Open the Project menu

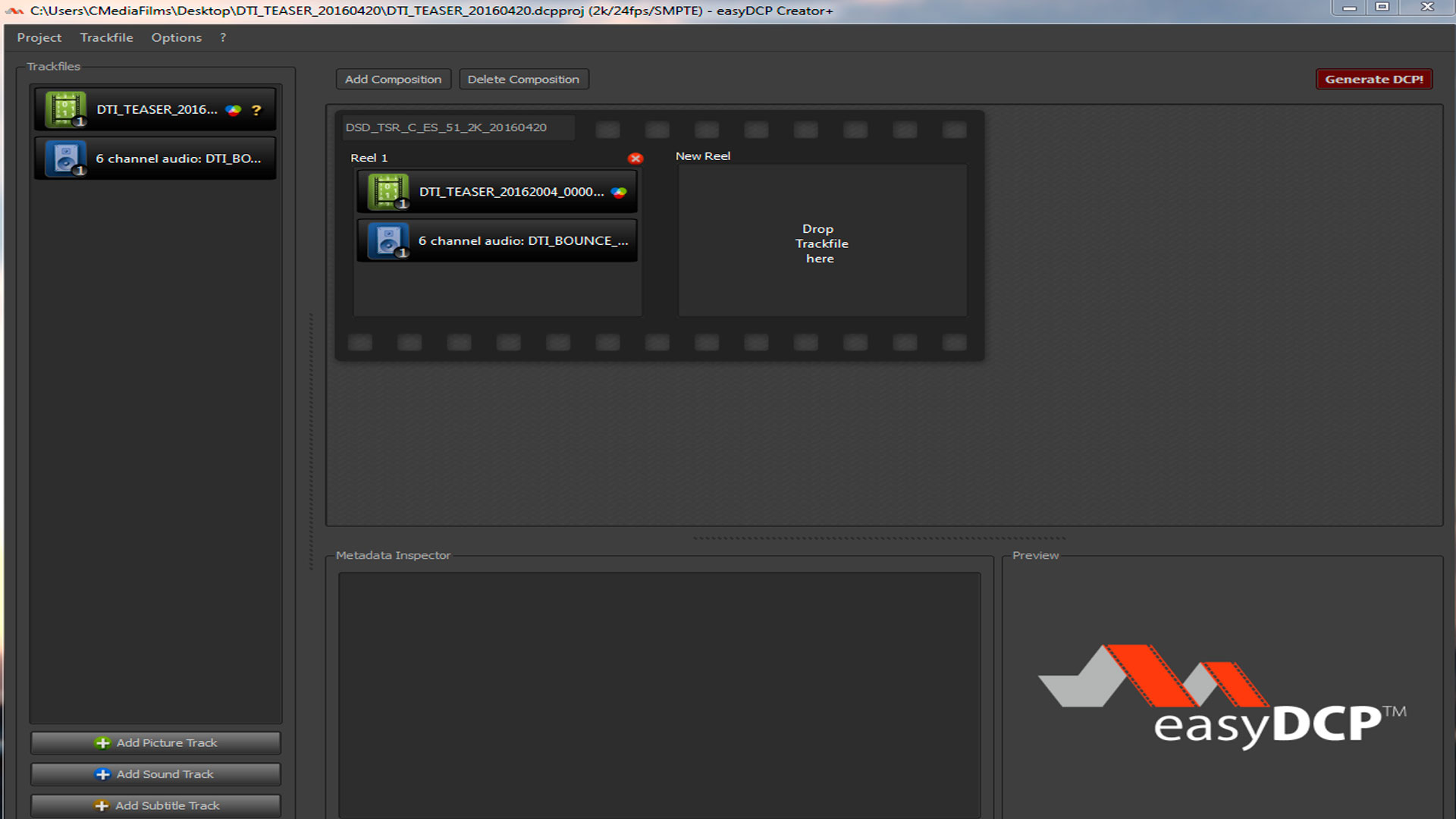click(39, 38)
